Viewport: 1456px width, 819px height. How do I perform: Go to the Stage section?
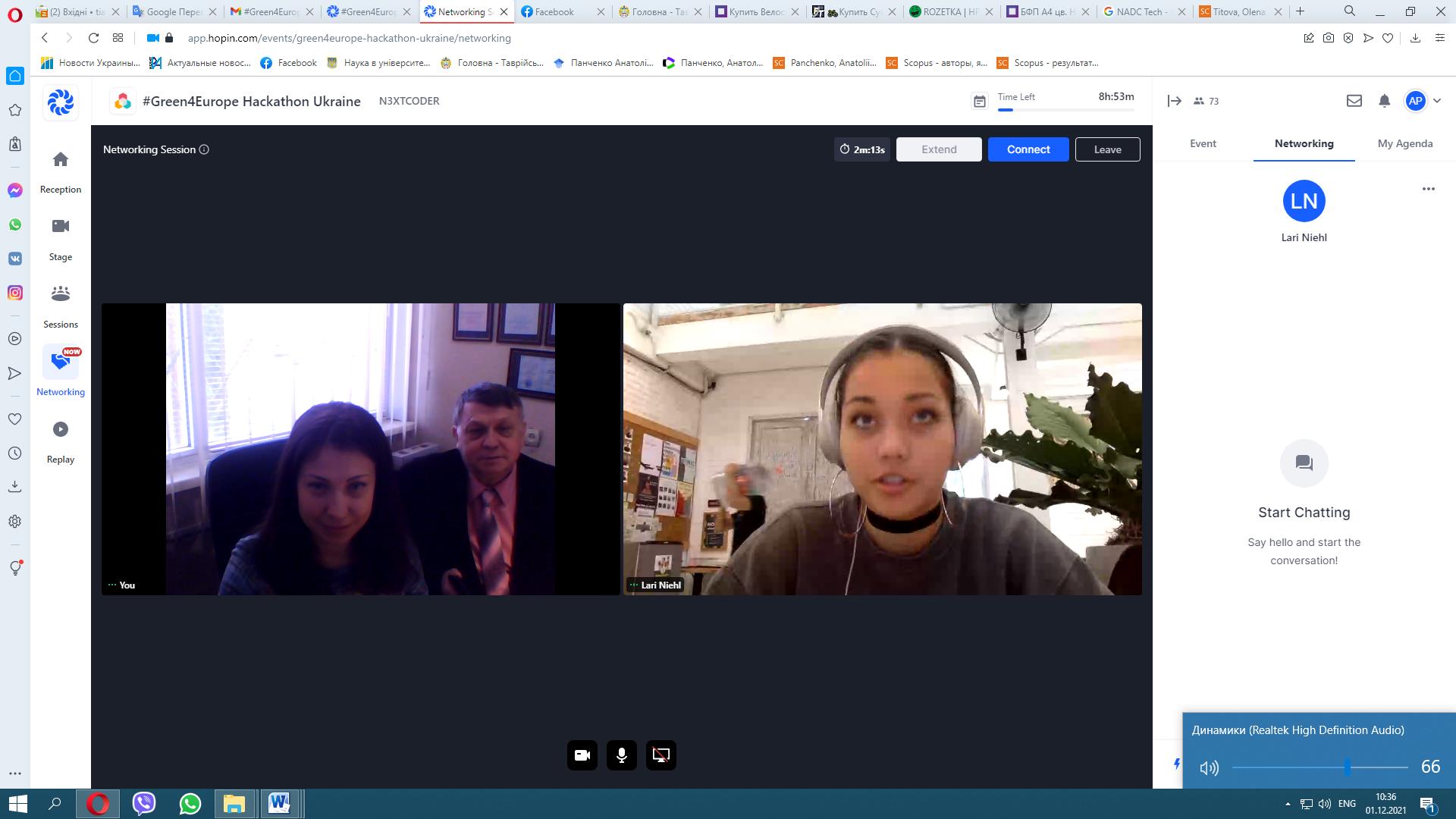pos(61,239)
